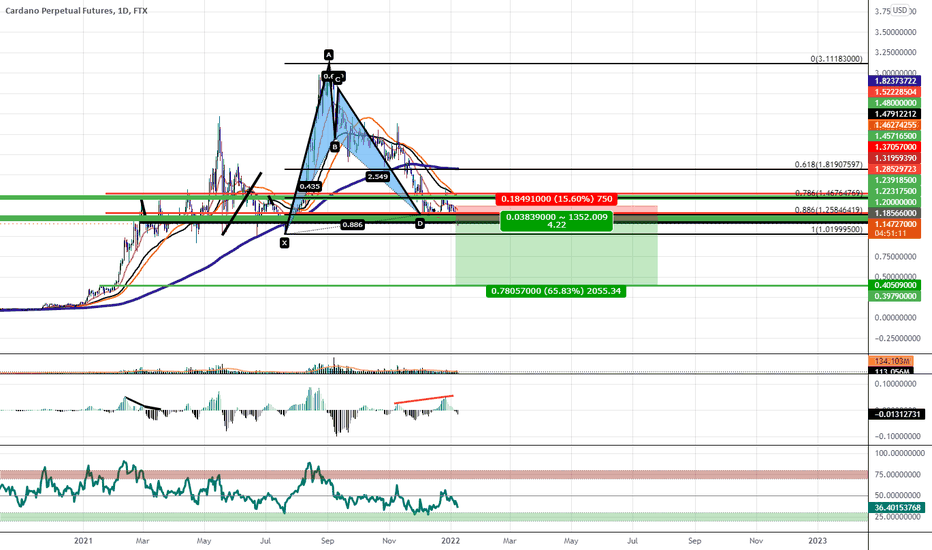
Task: Click the 134.103M volume label
Action: pyautogui.click(x=892, y=361)
